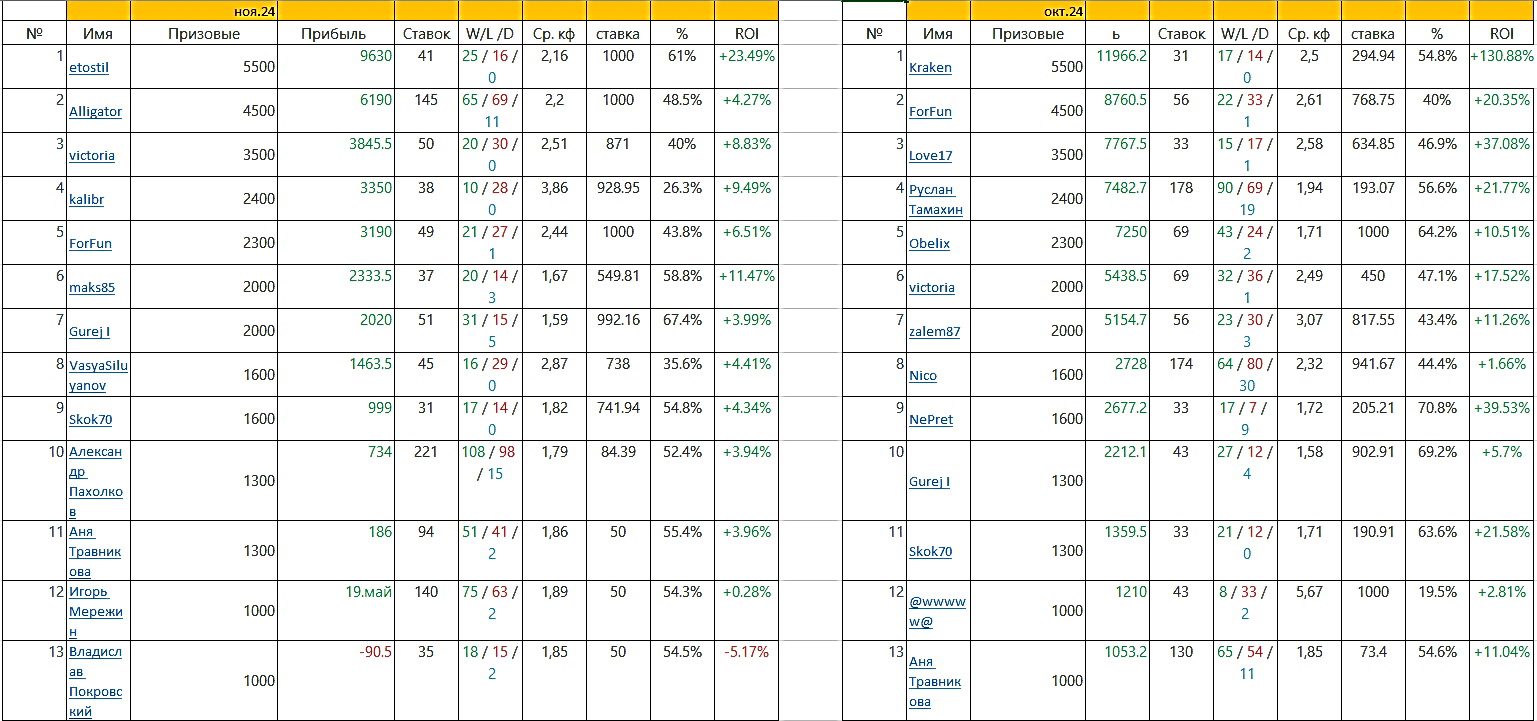Select the stake cell 928.95

coord(618,199)
